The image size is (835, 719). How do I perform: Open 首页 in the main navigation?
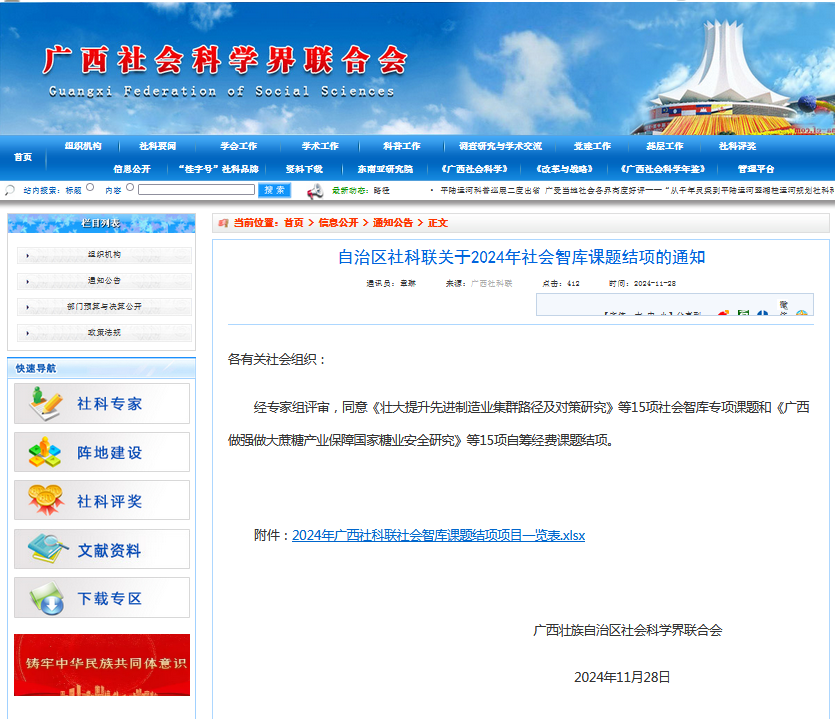[x=23, y=157]
